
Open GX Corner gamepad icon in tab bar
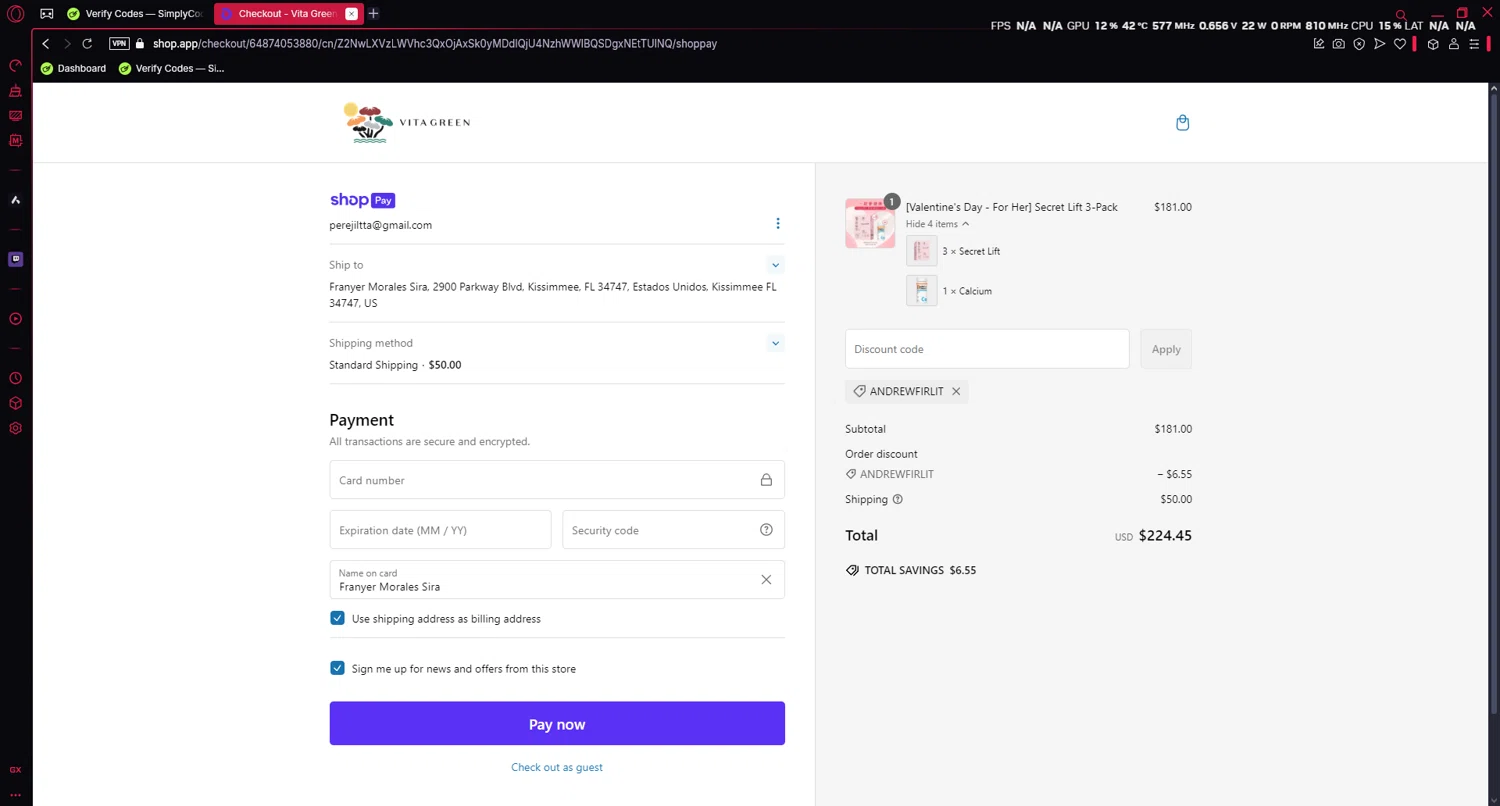click(x=46, y=14)
